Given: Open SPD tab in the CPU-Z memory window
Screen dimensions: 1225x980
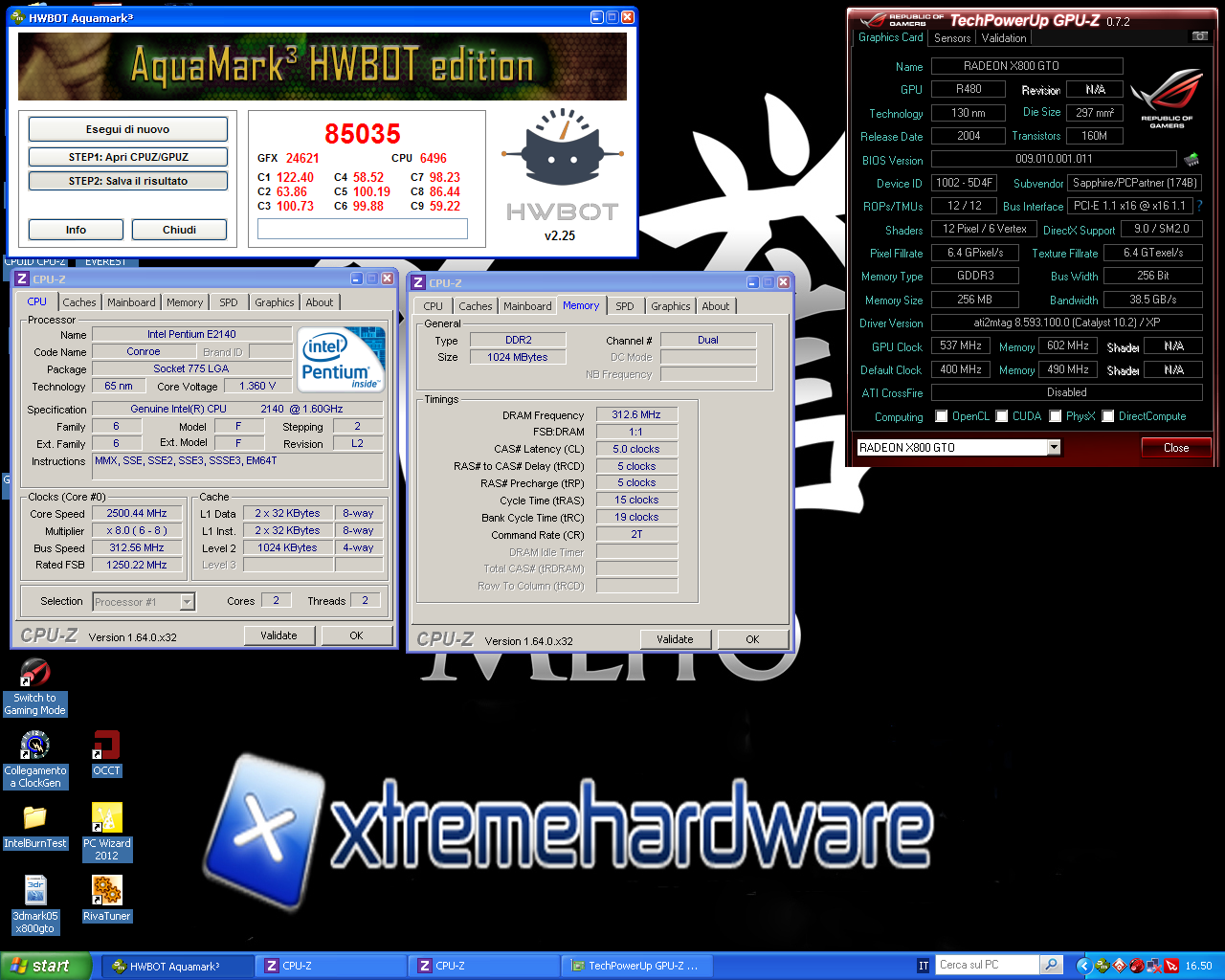Looking at the screenshot, I should (625, 306).
